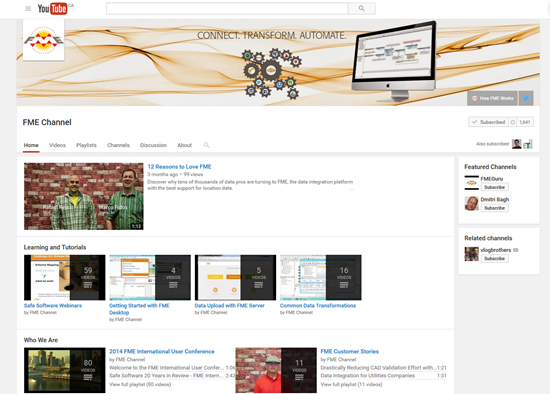Click the 1,641 subscriber count
This screenshot has height=394, width=550.
pyautogui.click(x=525, y=122)
